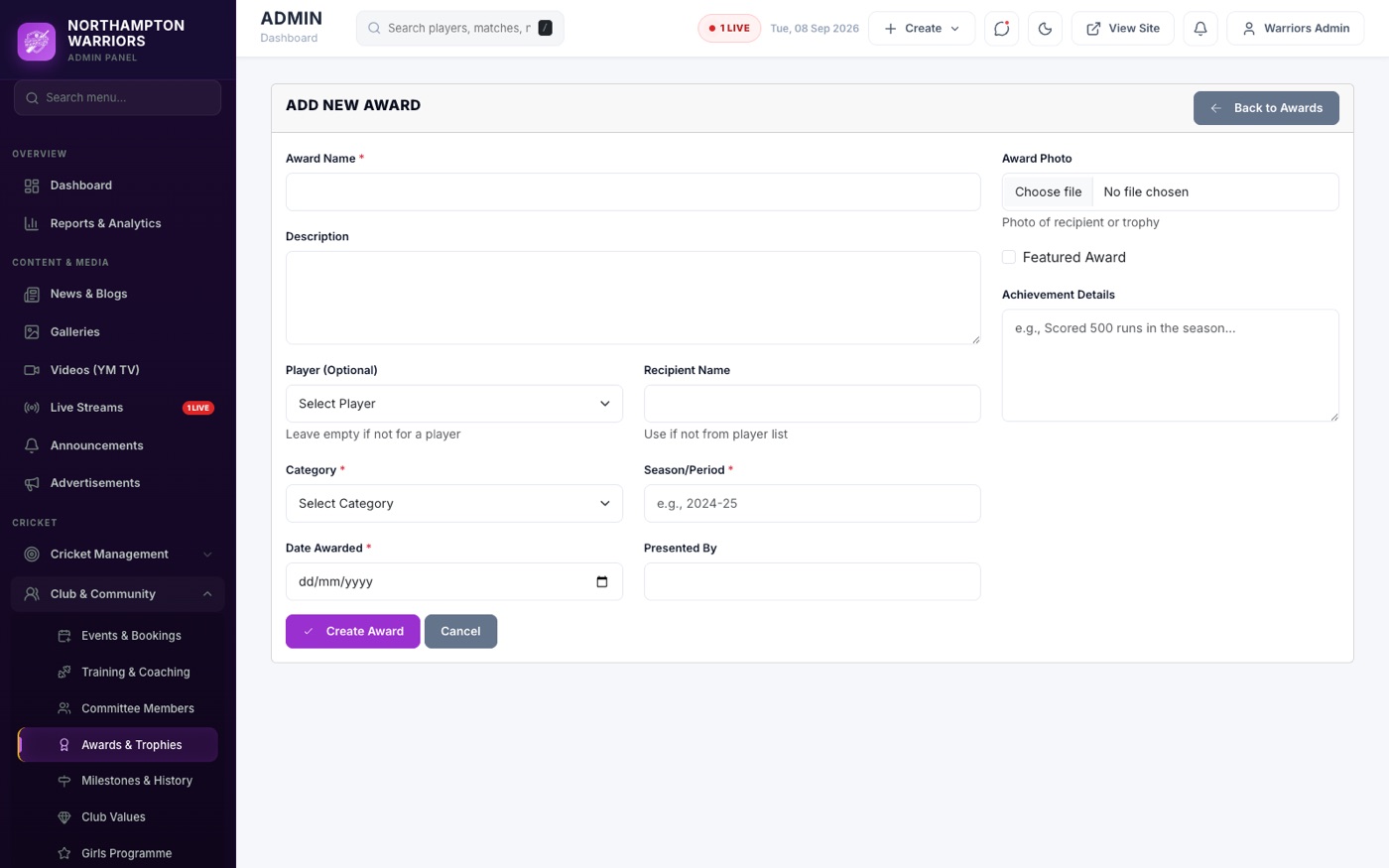Collapse the Club & Community section chevron

click(x=207, y=594)
